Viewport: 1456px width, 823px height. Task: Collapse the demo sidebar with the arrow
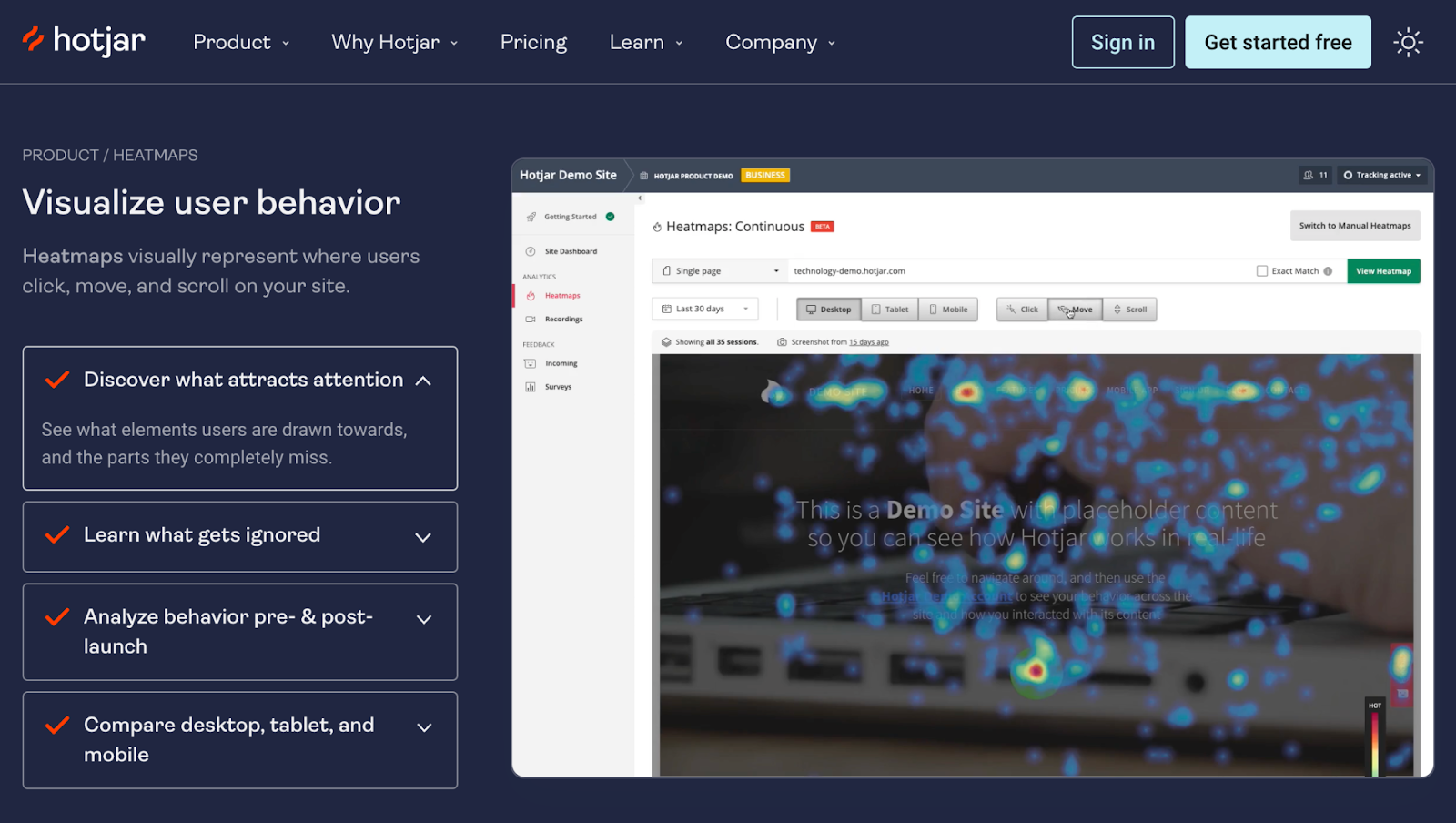pyautogui.click(x=640, y=198)
